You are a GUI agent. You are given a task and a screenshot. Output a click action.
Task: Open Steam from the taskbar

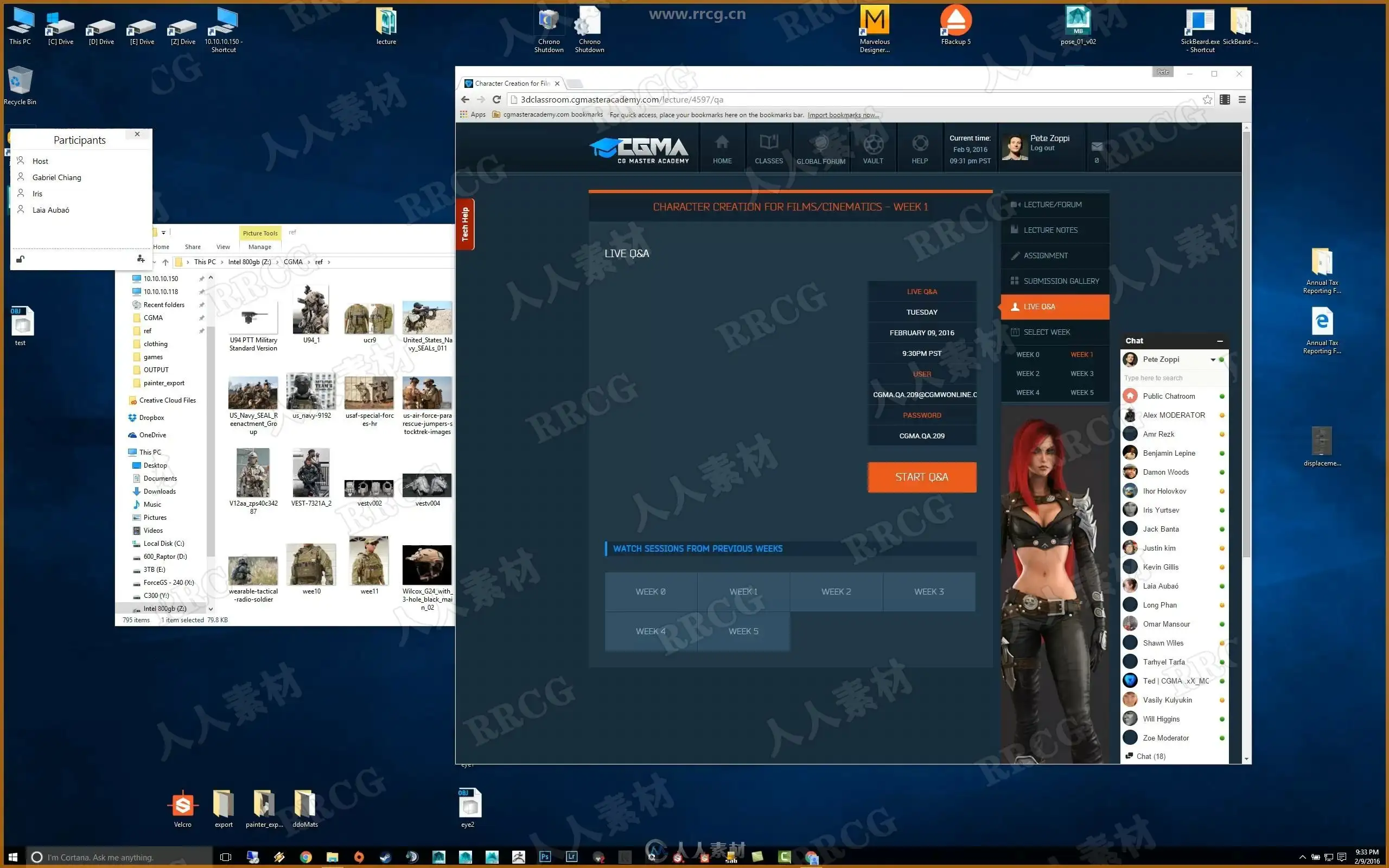(x=385, y=857)
